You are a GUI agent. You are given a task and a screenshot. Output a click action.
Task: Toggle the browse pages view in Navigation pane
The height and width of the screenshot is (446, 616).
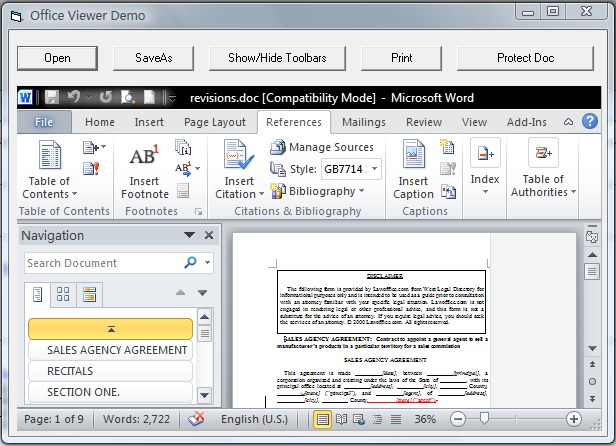[x=64, y=294]
